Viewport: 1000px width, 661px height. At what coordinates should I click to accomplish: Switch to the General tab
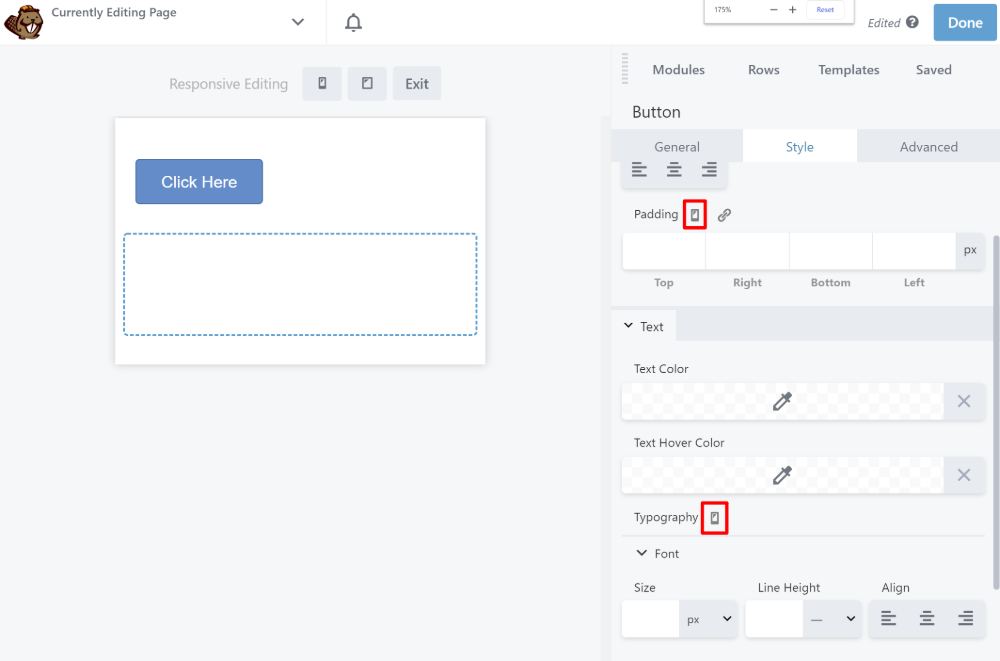[x=677, y=147]
